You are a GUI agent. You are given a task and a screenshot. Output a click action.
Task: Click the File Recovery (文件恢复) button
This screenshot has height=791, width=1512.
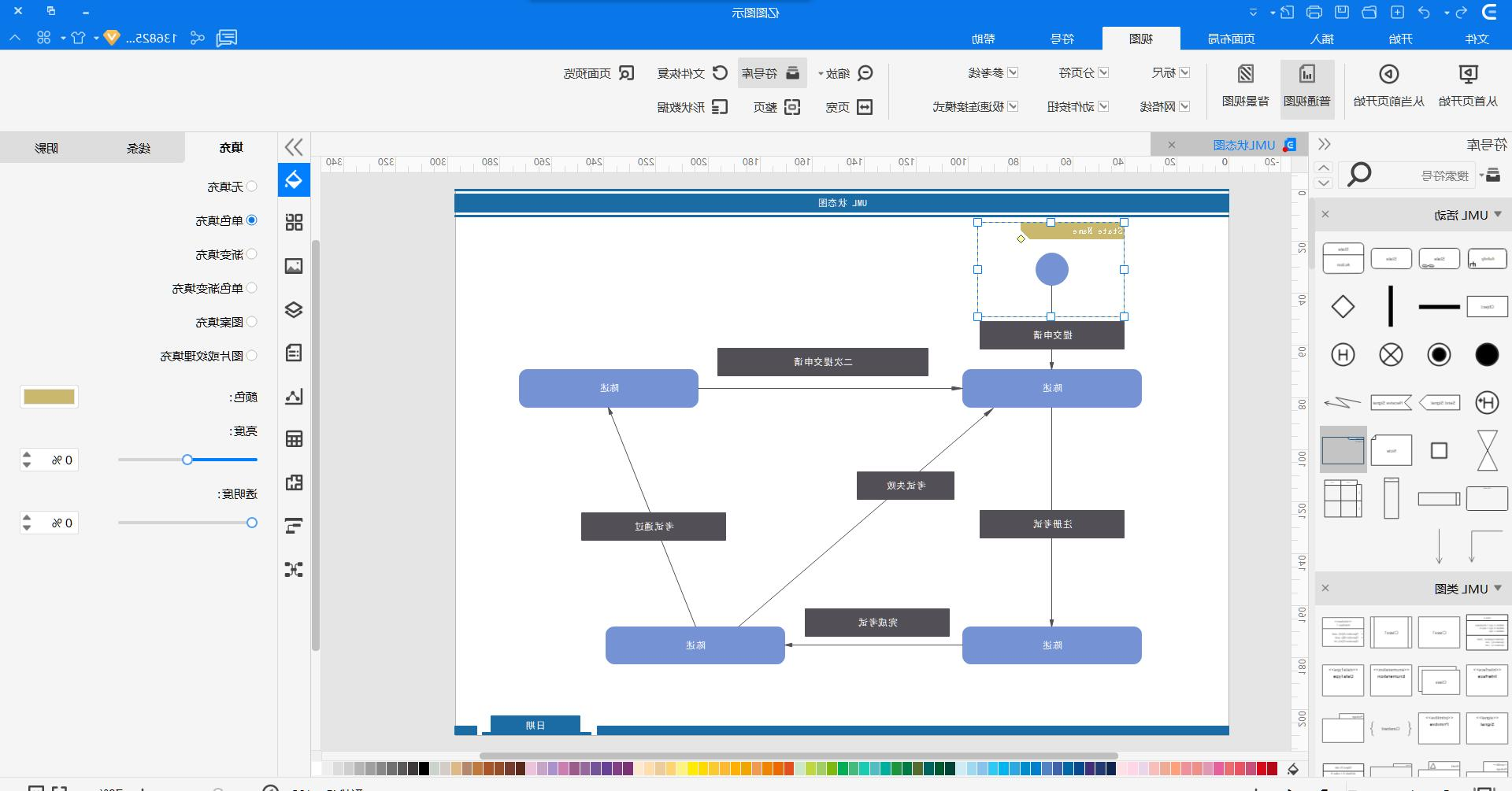[x=693, y=73]
